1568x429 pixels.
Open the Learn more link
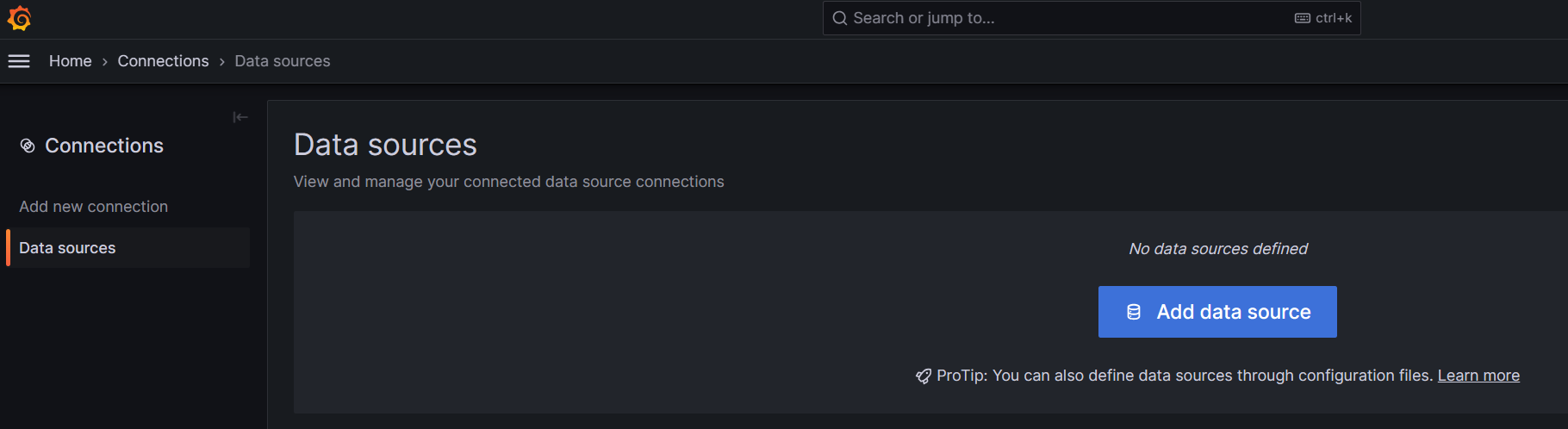tap(1478, 376)
